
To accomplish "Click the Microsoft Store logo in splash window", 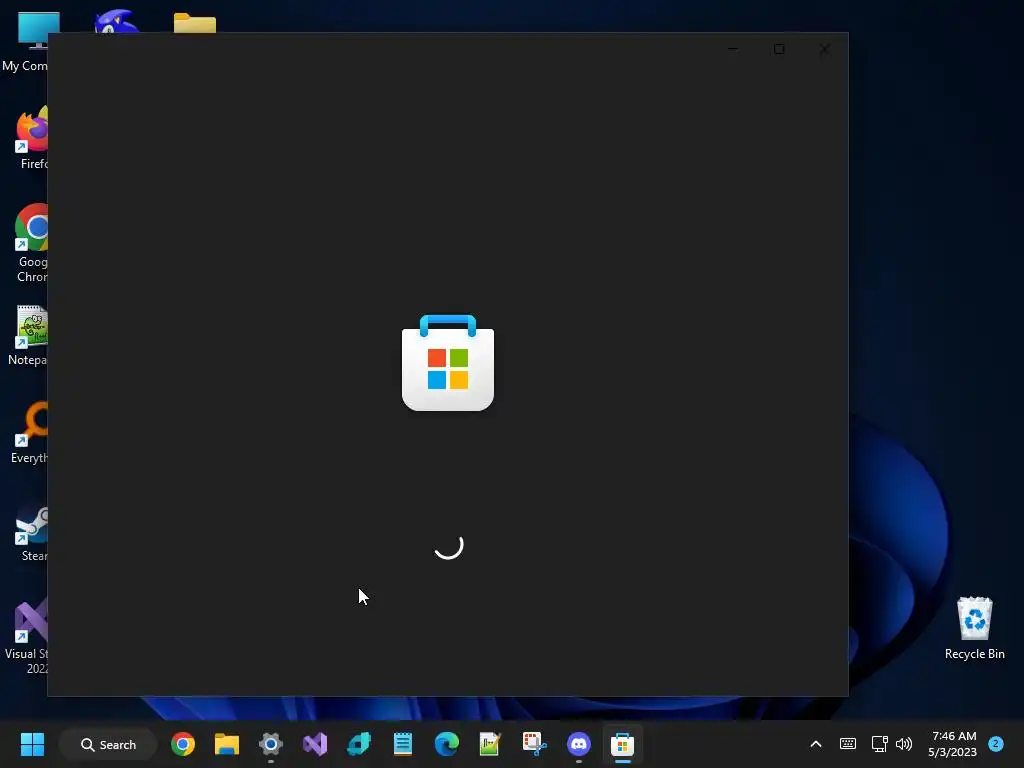I will click(448, 363).
